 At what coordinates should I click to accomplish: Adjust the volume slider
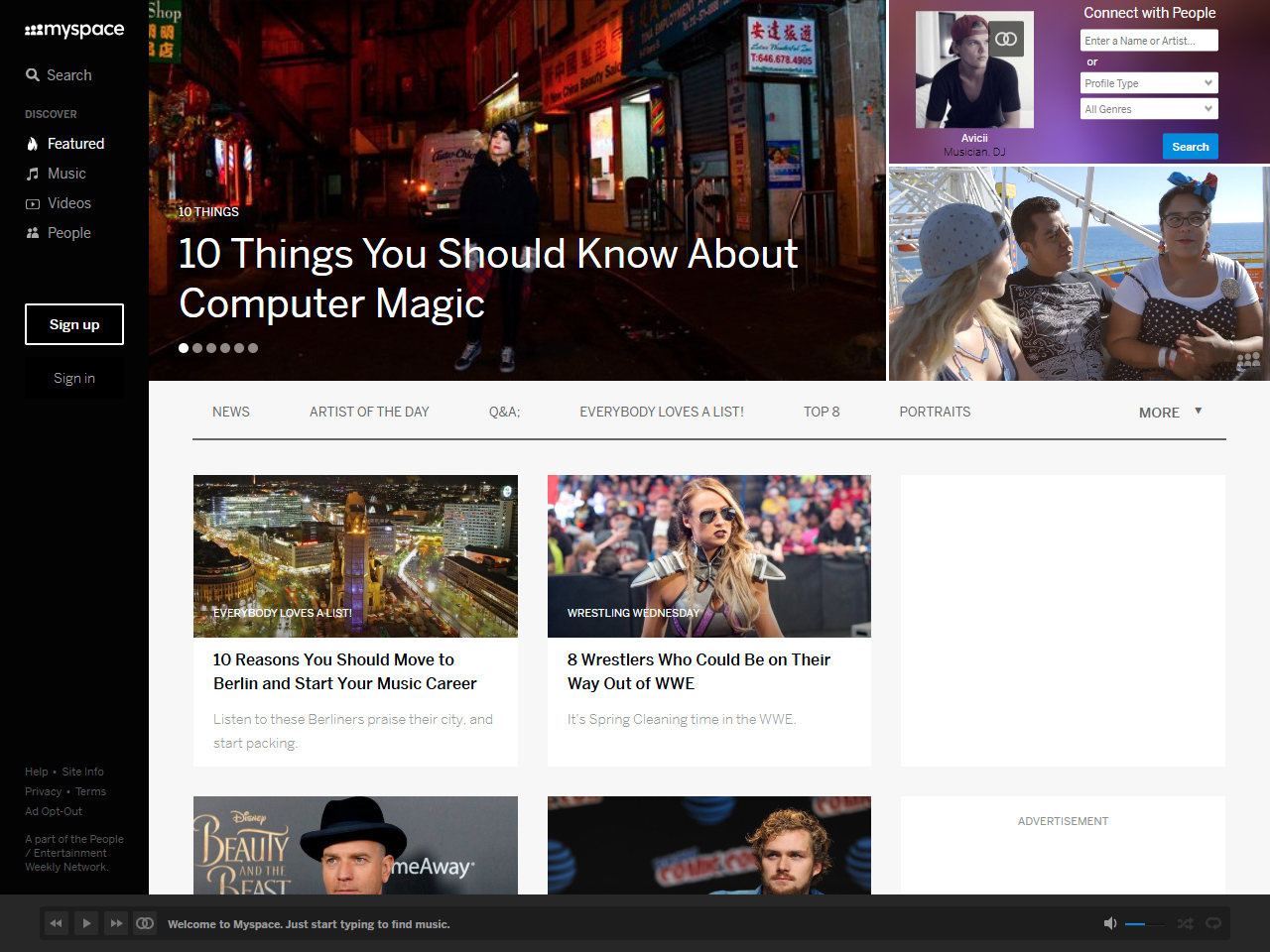coord(1146,924)
